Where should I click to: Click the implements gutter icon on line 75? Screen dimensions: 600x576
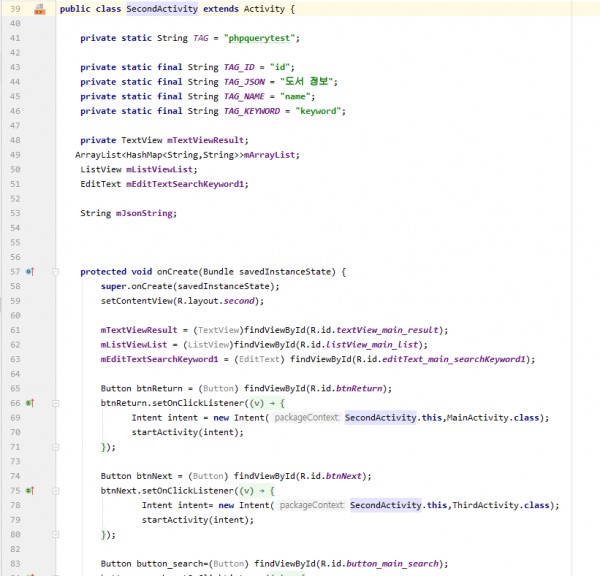pos(30,491)
